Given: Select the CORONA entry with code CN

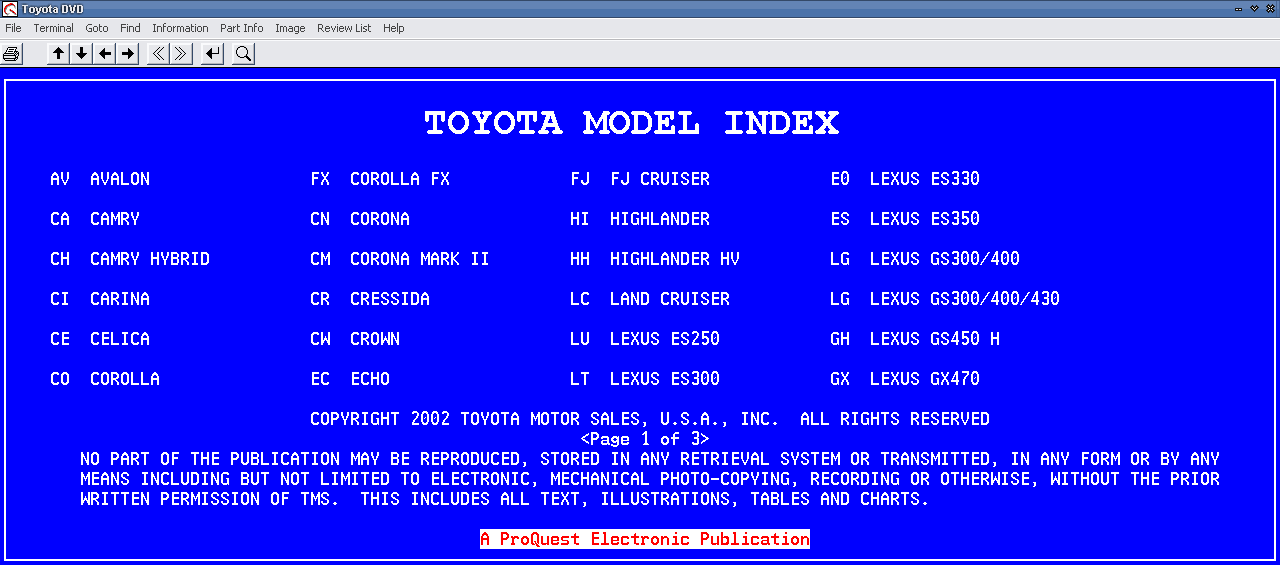Looking at the screenshot, I should 360,219.
